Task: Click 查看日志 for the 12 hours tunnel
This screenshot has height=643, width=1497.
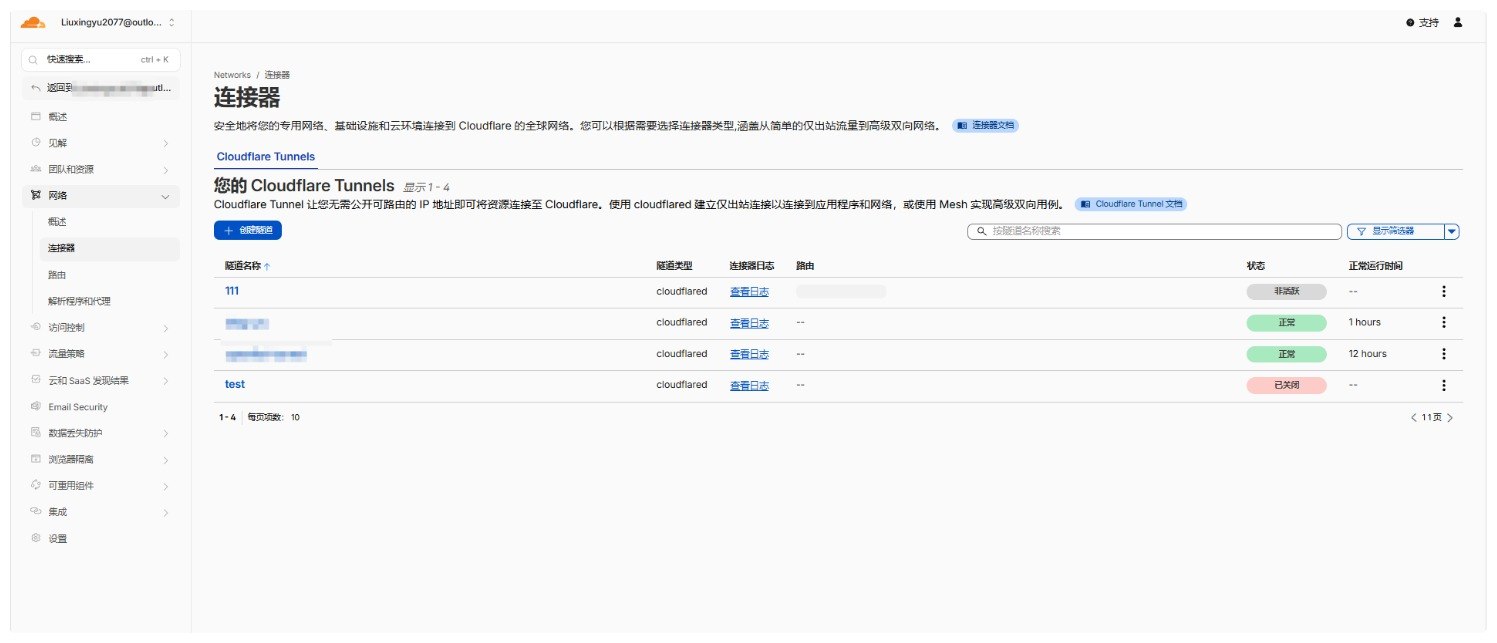Action: pyautogui.click(x=749, y=354)
